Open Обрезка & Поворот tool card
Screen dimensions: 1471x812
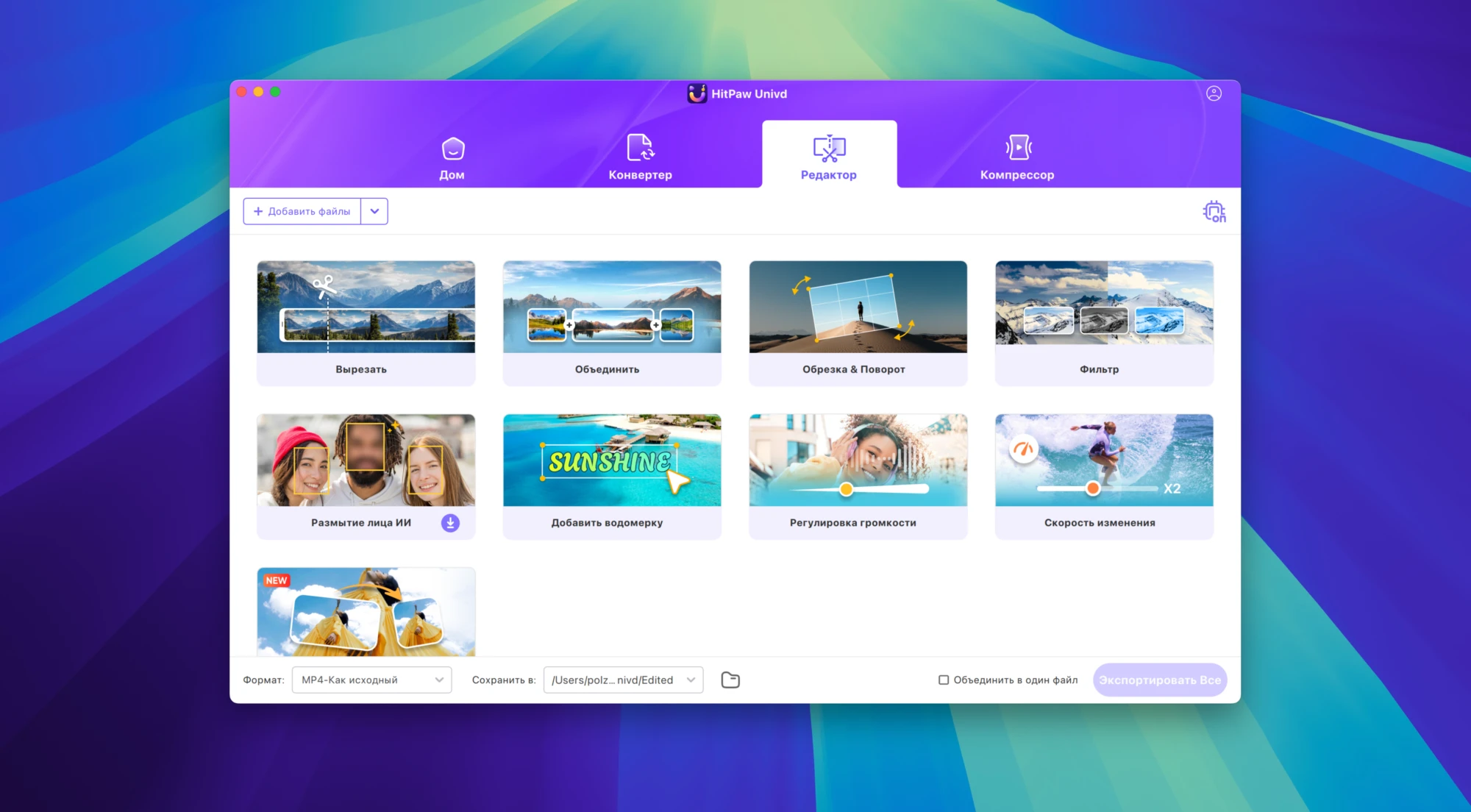(858, 322)
